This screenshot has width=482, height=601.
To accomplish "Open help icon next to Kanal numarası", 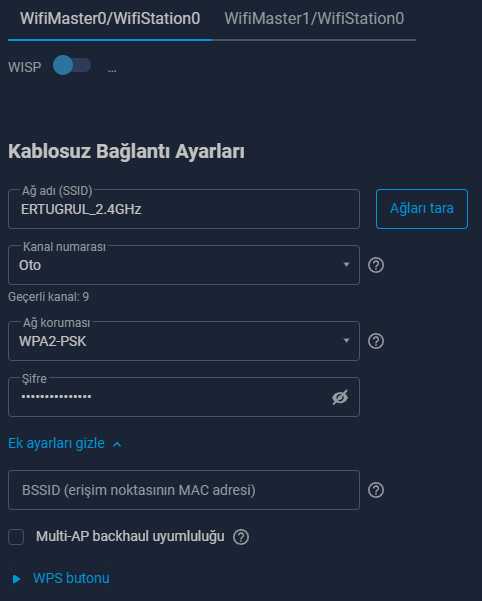I will click(376, 265).
